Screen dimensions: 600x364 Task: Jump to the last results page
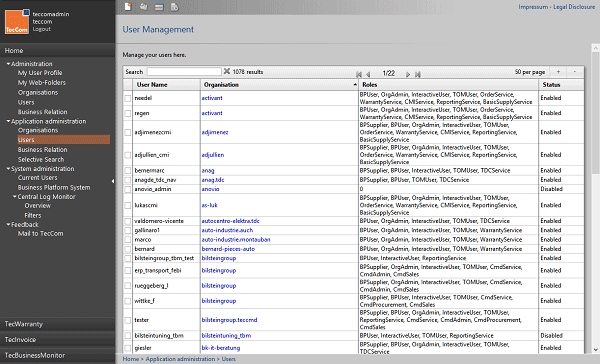[417, 74]
